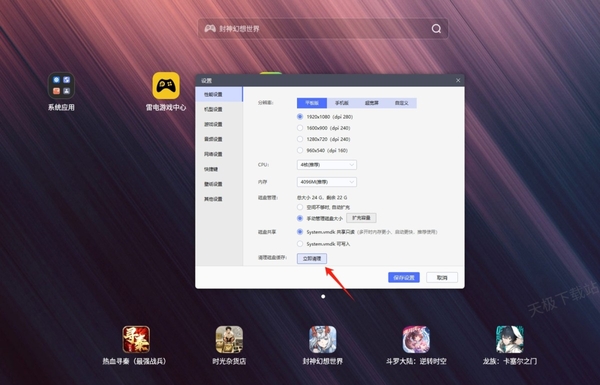
Task: Open 机型设置 in sidebar
Action: click(x=219, y=109)
